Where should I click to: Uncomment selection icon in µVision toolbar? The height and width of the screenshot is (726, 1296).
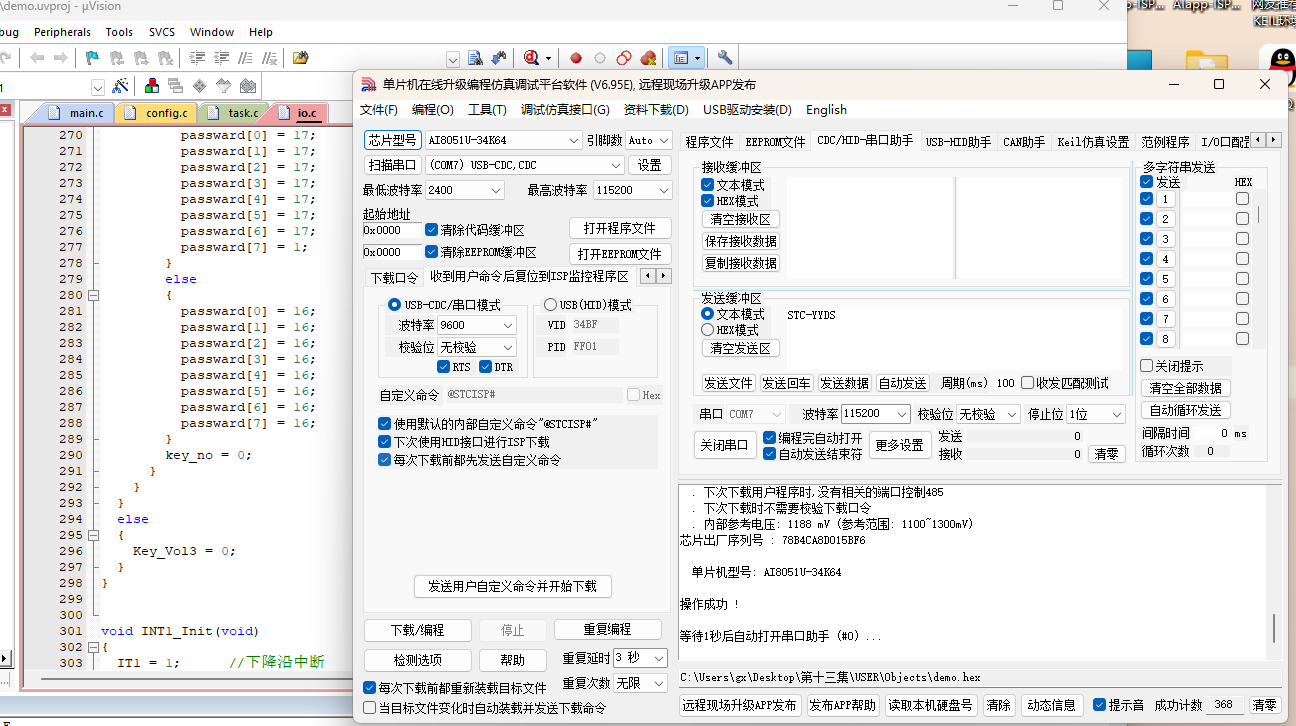pos(270,58)
